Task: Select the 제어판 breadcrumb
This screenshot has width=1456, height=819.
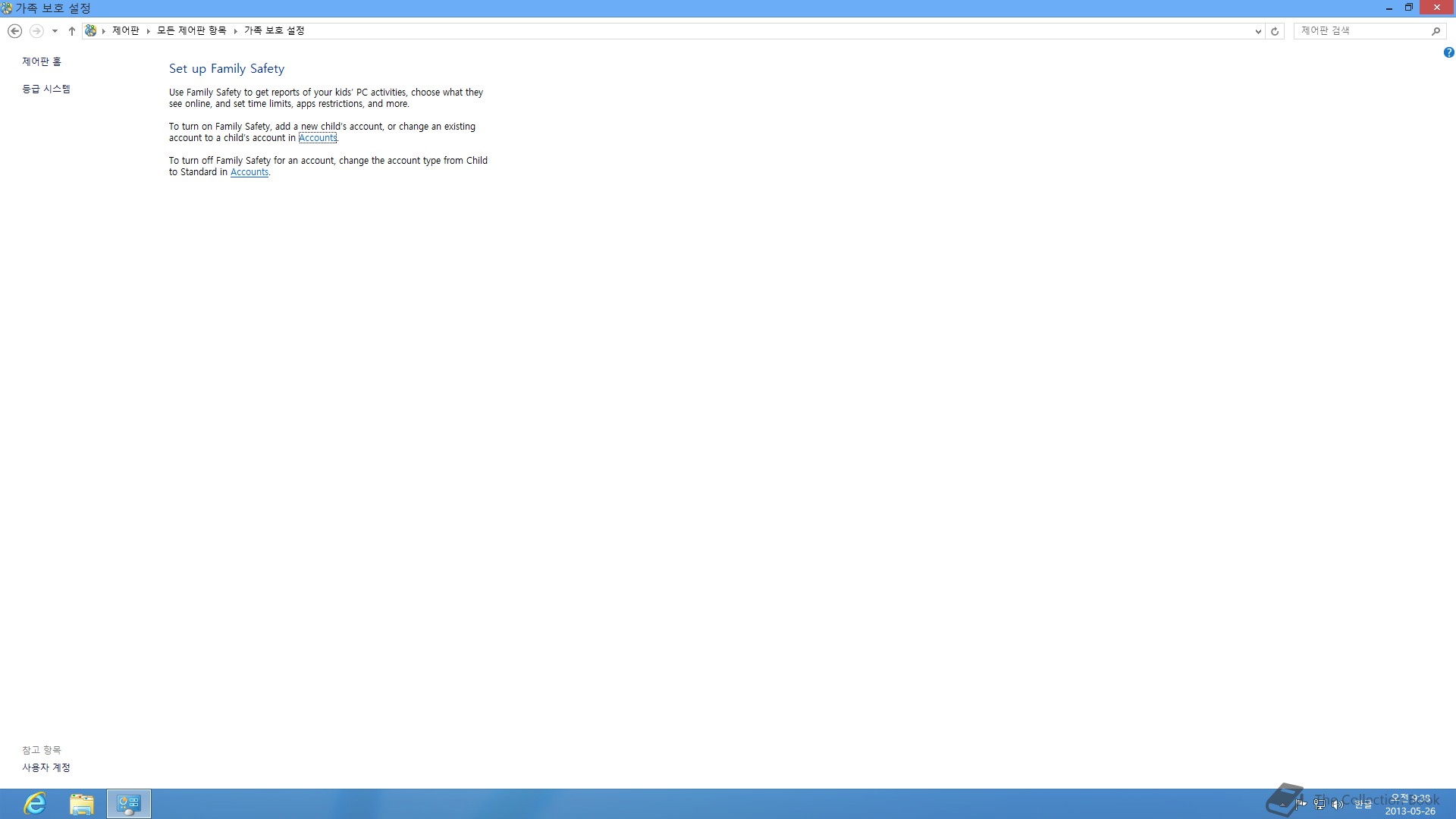Action: point(126,30)
